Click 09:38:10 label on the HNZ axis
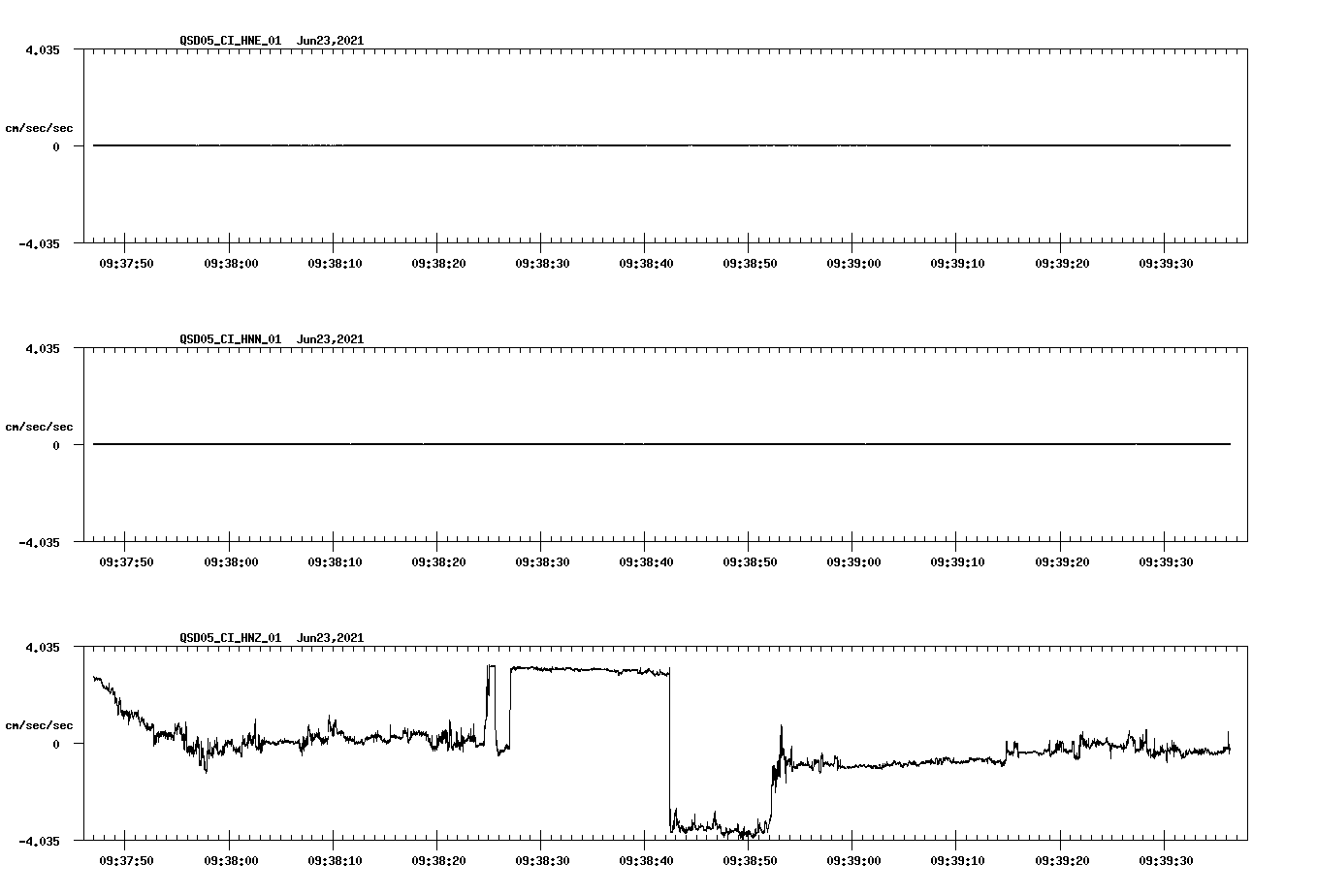The height and width of the screenshot is (896, 1317). click(x=334, y=860)
